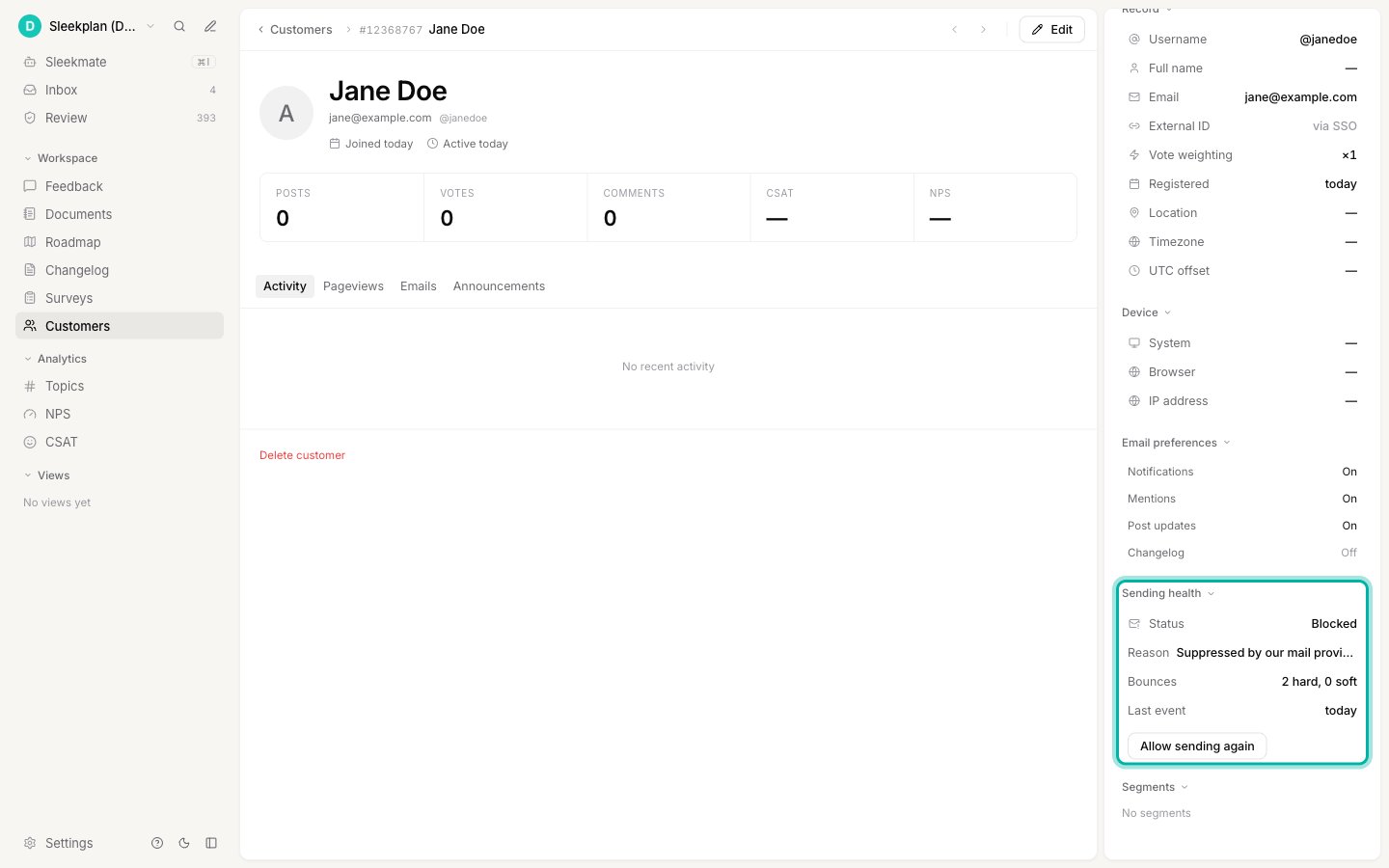Open Topics under Analytics
This screenshot has height=868, width=1389.
120,386
